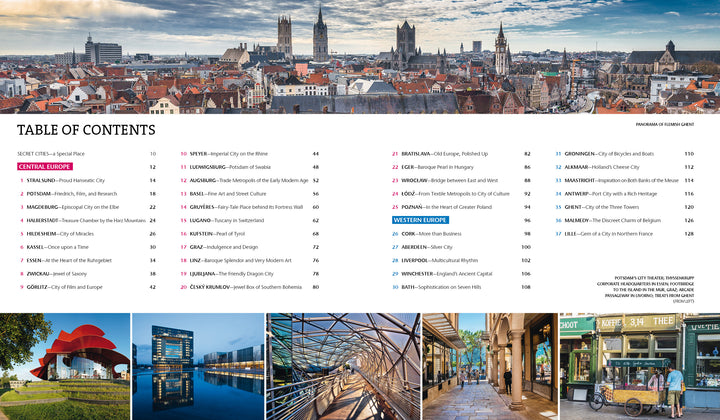The width and height of the screenshot is (720, 420).
Task: Click page number 96 beside Western Europe
Action: coord(527,220)
